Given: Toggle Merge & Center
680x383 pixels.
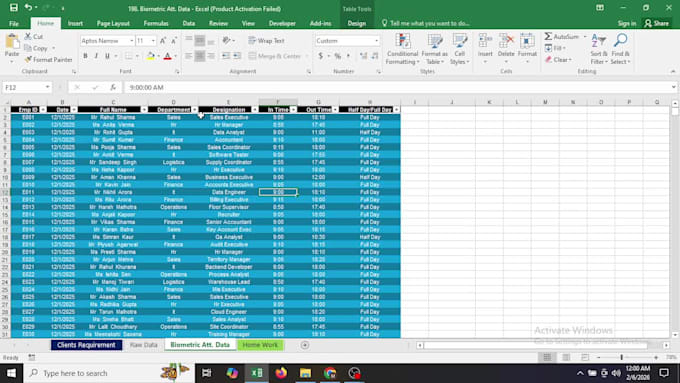Looking at the screenshot, I should (275, 56).
